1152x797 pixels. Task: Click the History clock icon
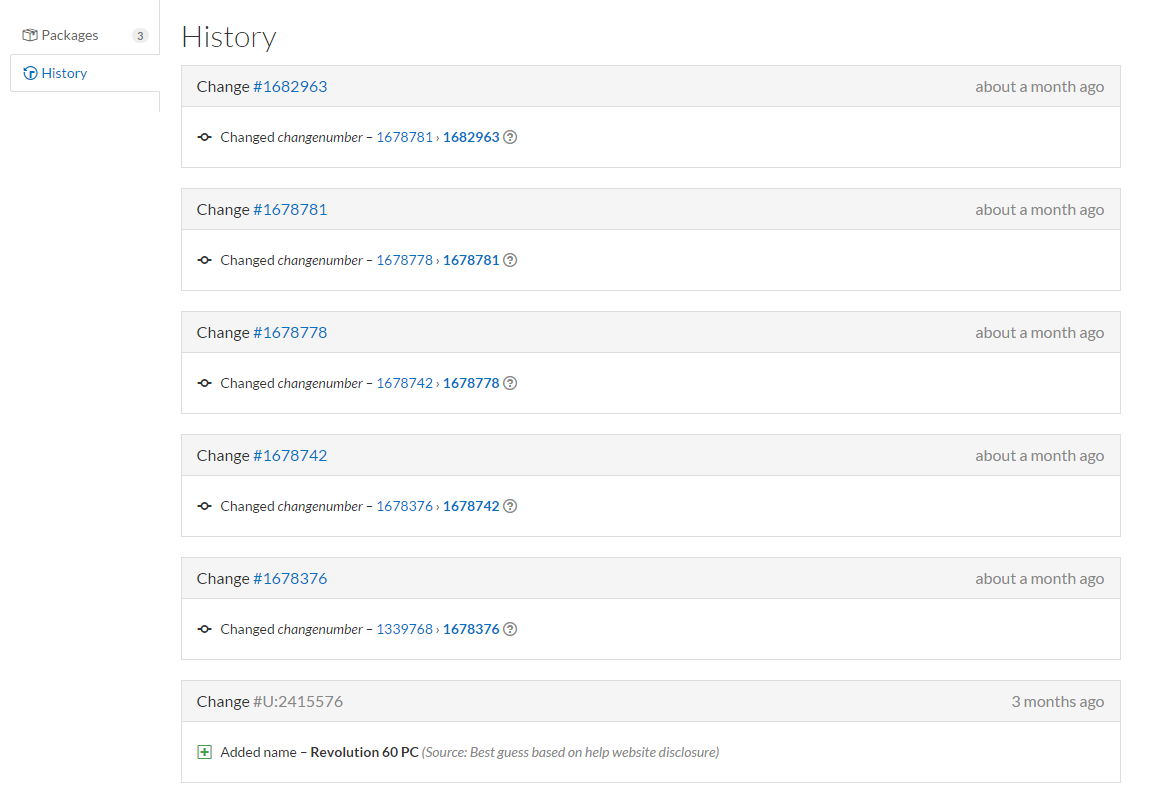[x=30, y=73]
